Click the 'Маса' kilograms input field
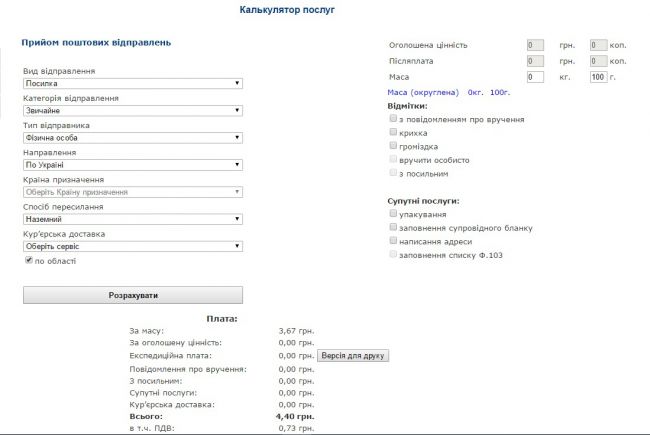Image resolution: width=650 pixels, height=435 pixels. point(534,77)
